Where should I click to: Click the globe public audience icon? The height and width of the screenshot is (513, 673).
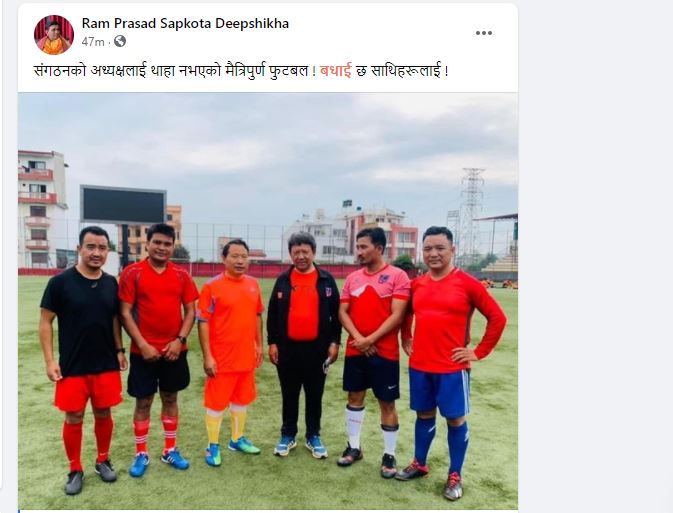pyautogui.click(x=120, y=41)
